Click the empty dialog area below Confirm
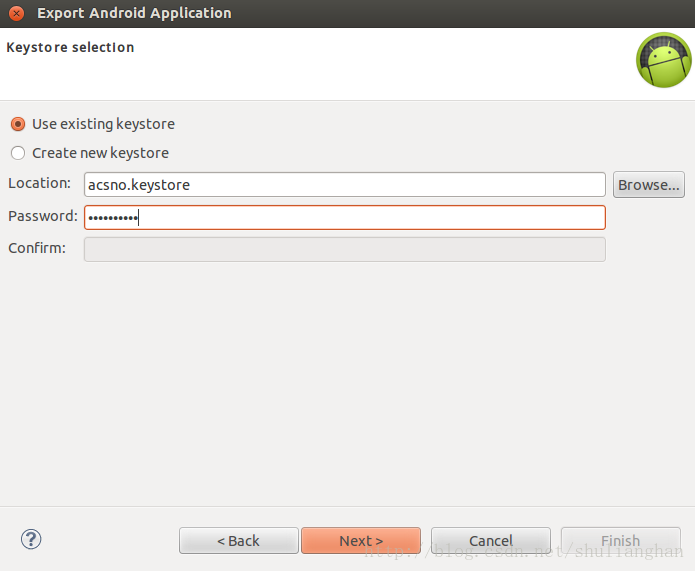Viewport: 695px width, 571px height. (x=348, y=383)
